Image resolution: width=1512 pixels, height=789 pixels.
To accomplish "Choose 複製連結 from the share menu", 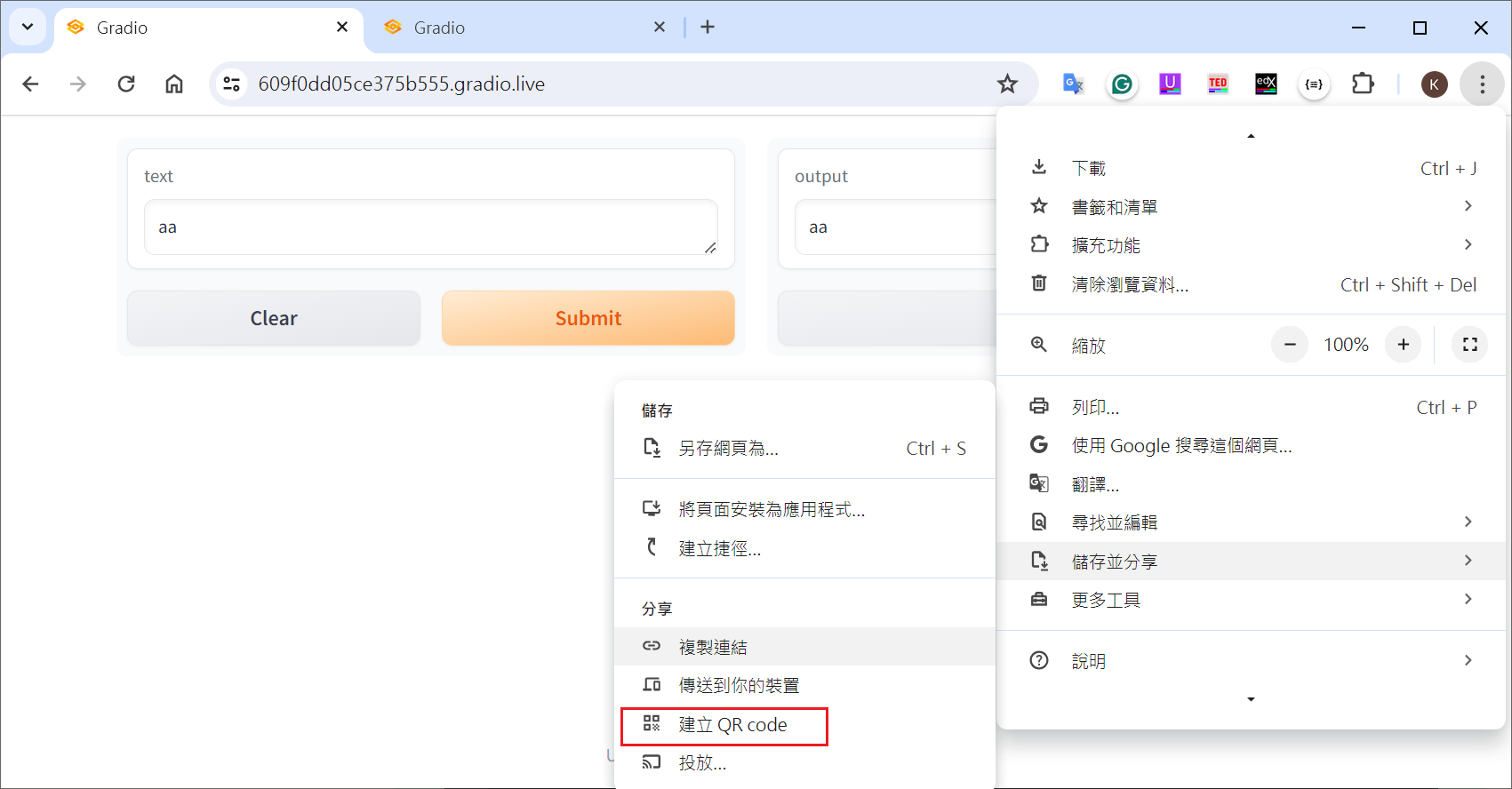I will pyautogui.click(x=713, y=647).
